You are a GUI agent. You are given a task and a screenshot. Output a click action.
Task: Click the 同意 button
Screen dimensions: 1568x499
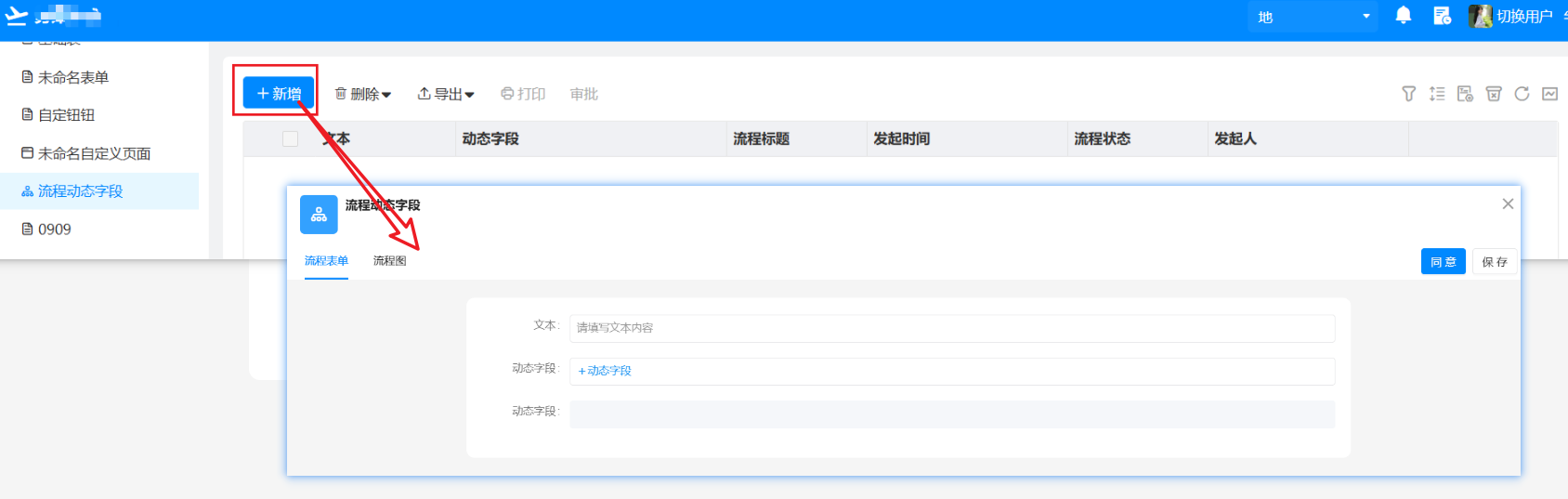1443,262
